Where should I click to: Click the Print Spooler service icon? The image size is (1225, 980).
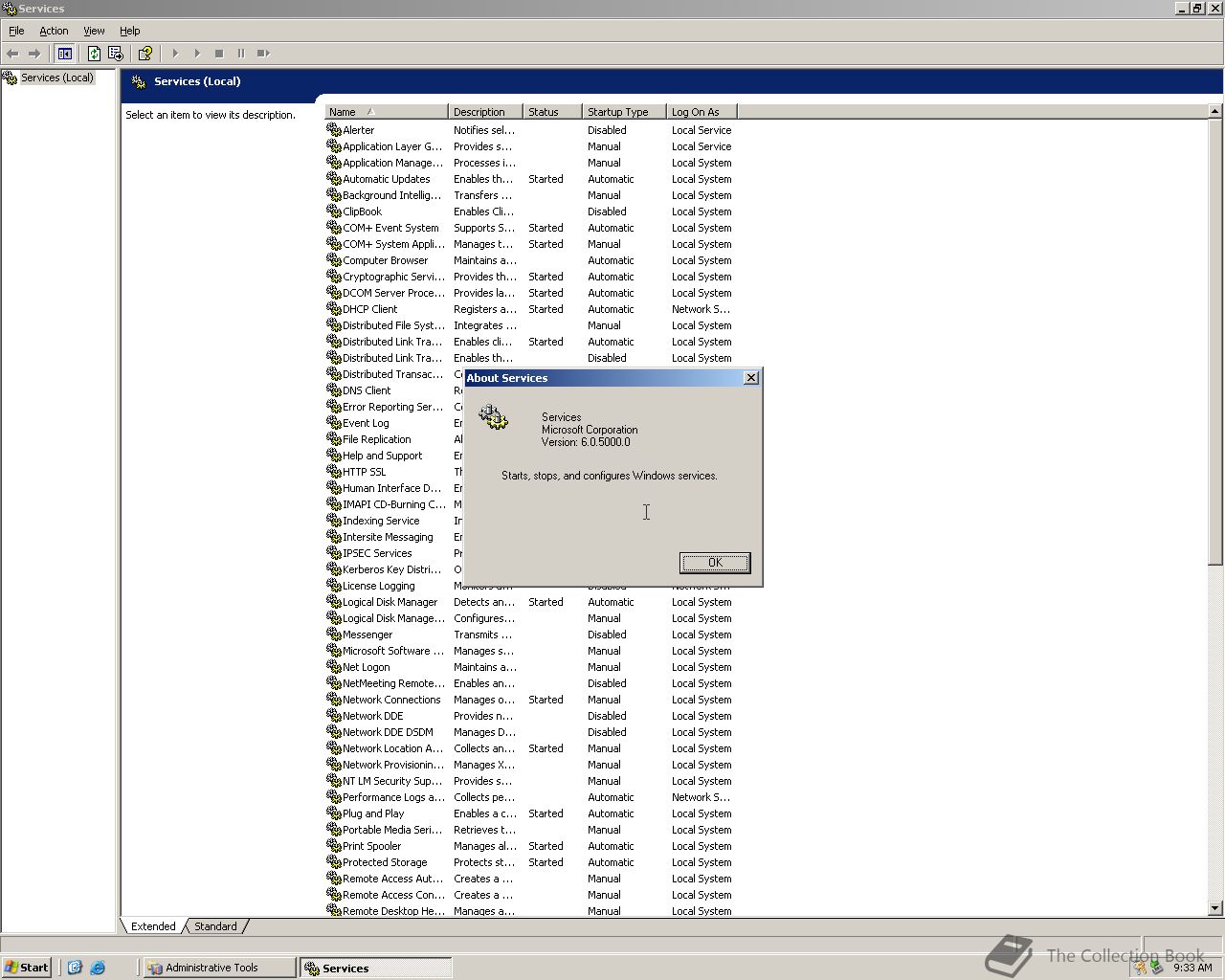(x=334, y=845)
